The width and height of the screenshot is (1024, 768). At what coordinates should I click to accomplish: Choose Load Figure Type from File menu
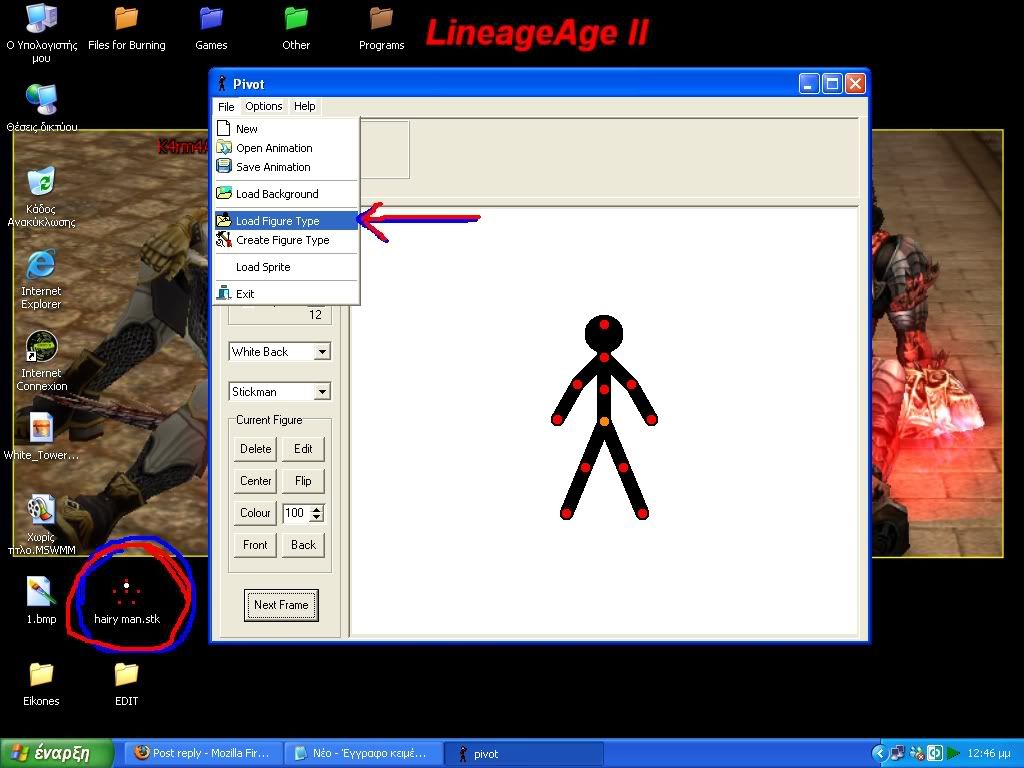[277, 221]
